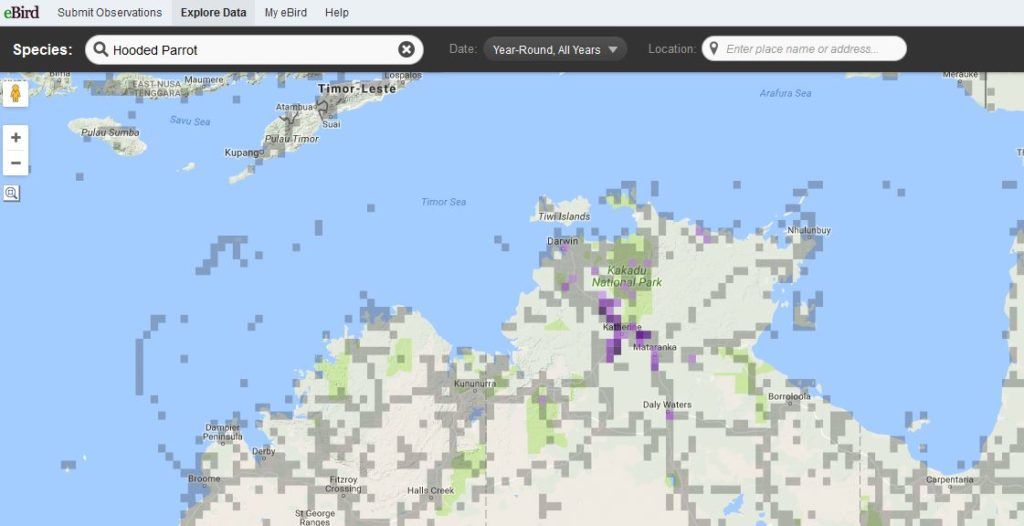Image resolution: width=1024 pixels, height=526 pixels.
Task: Open Submit Observations menu
Action: pos(110,12)
